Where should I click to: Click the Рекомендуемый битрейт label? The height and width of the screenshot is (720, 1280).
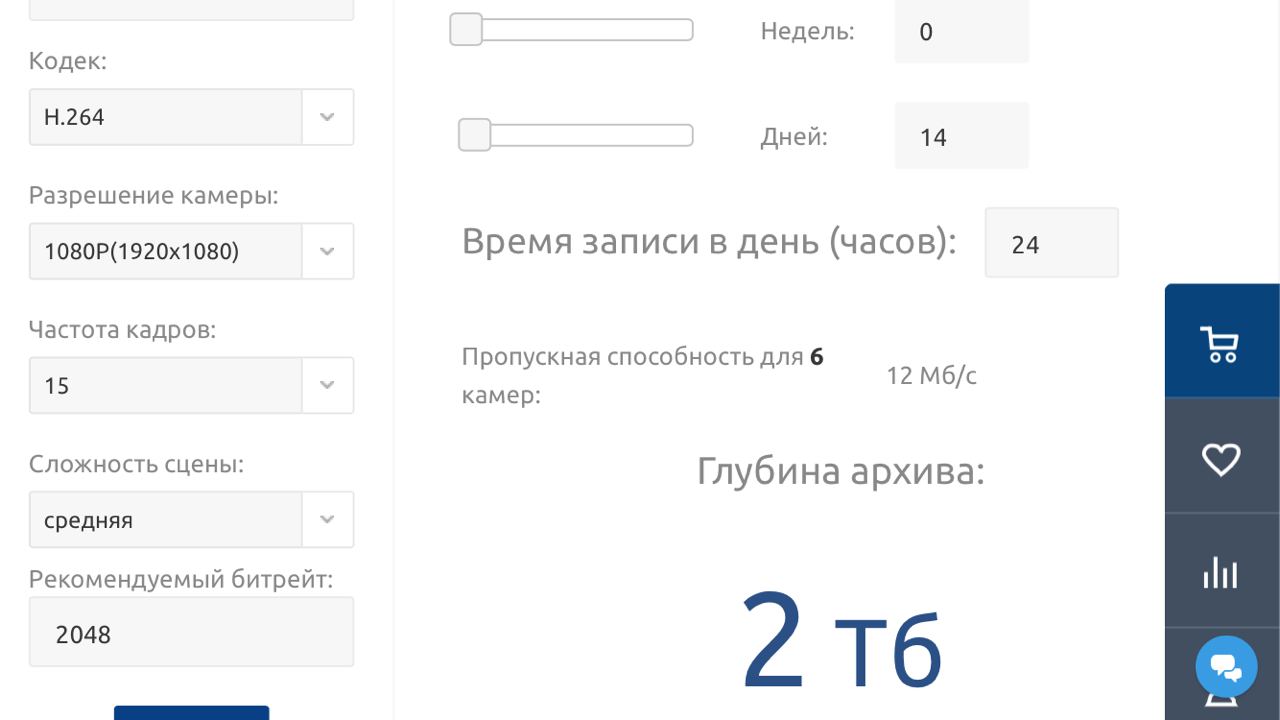(x=181, y=580)
